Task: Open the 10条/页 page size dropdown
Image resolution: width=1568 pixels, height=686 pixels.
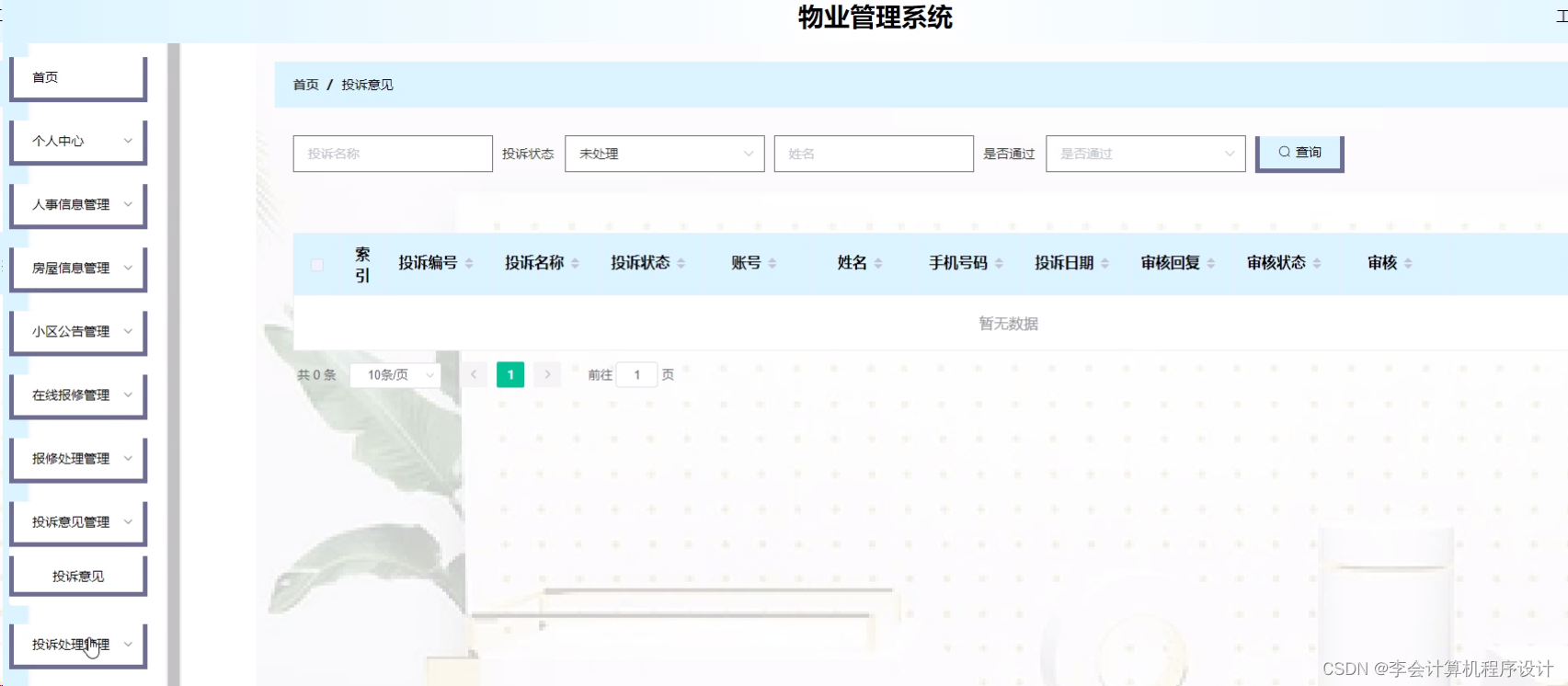Action: pos(395,374)
